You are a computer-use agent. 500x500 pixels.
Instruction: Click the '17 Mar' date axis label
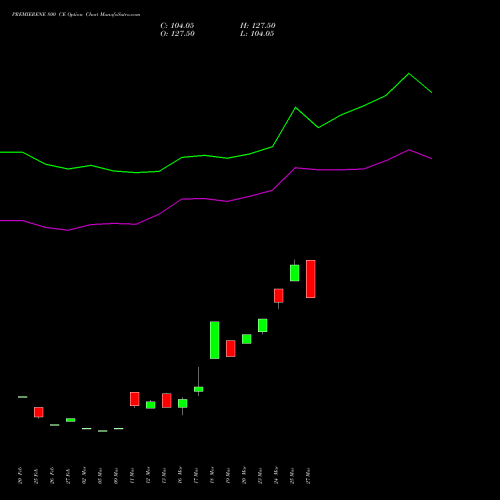tap(196, 475)
